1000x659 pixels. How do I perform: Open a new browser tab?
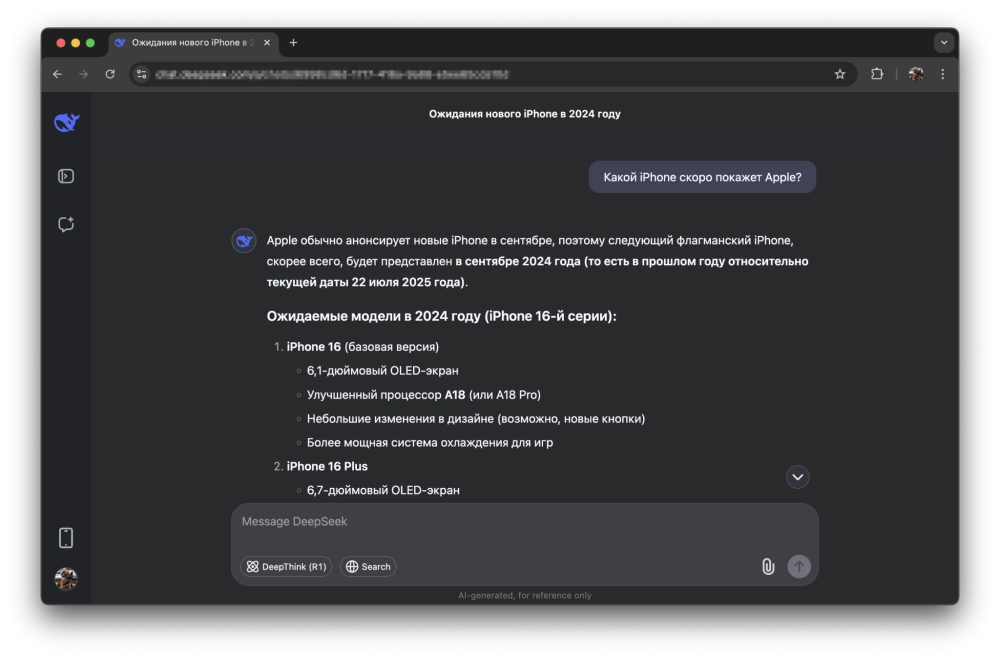click(x=293, y=43)
